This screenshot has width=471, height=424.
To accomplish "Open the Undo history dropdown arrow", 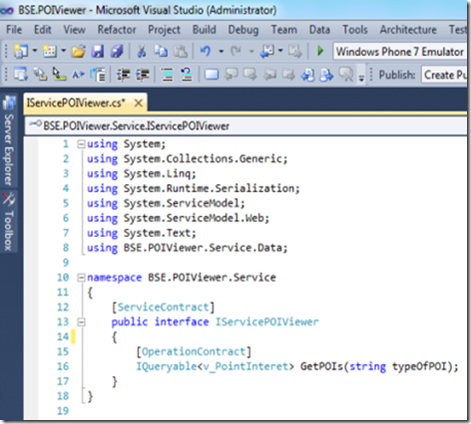I will coord(221,51).
